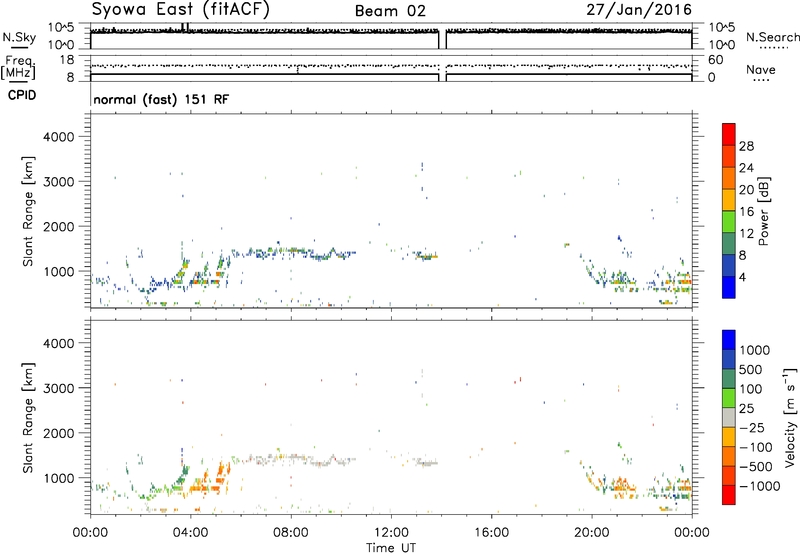Pick the green Velocity segment between 25 and 100

click(x=729, y=398)
